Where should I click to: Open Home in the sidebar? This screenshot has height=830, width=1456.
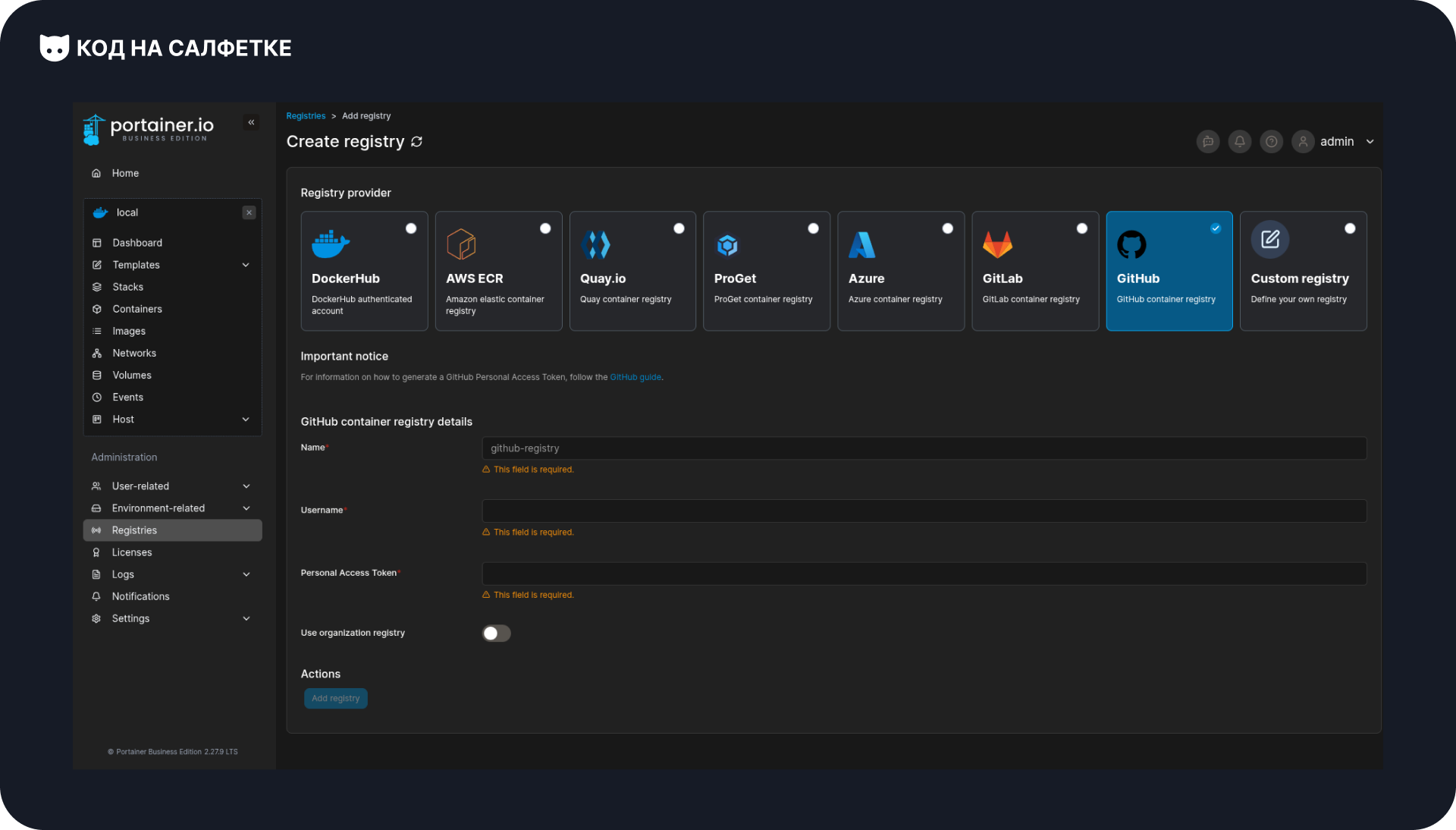click(x=172, y=174)
